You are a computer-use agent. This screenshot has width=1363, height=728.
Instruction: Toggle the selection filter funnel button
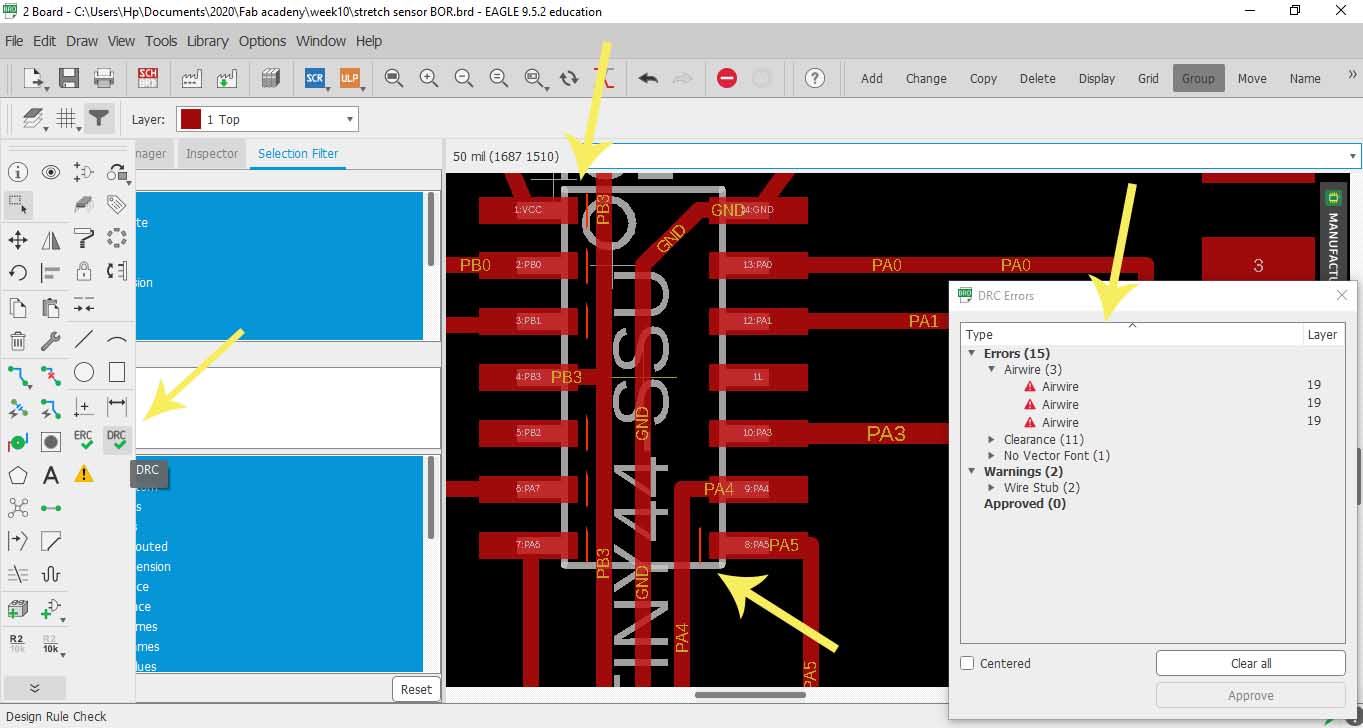click(98, 119)
